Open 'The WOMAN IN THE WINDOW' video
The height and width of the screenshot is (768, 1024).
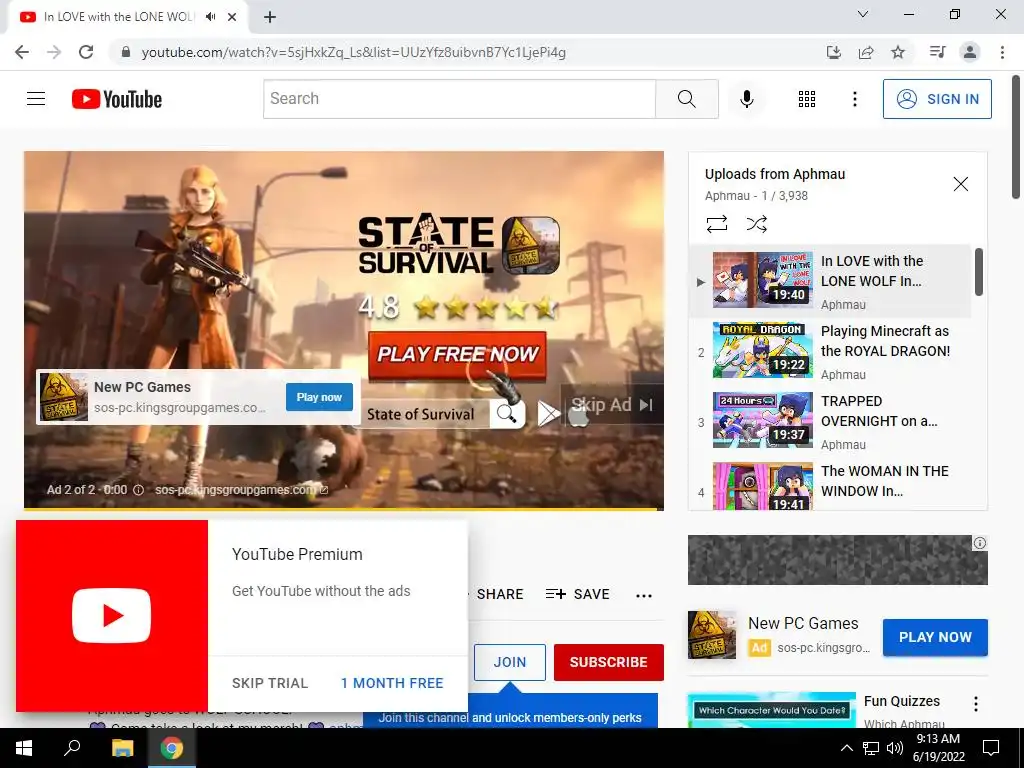click(831, 485)
